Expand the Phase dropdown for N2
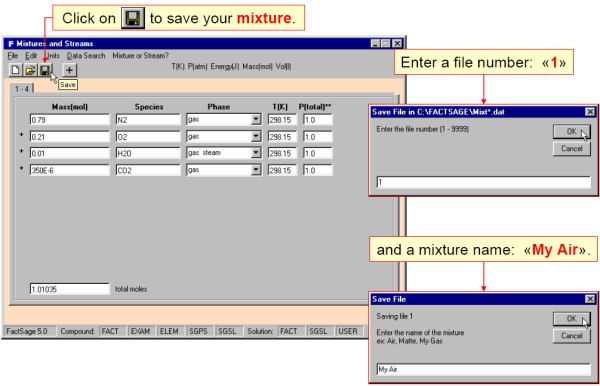The height and width of the screenshot is (386, 600). [256, 120]
